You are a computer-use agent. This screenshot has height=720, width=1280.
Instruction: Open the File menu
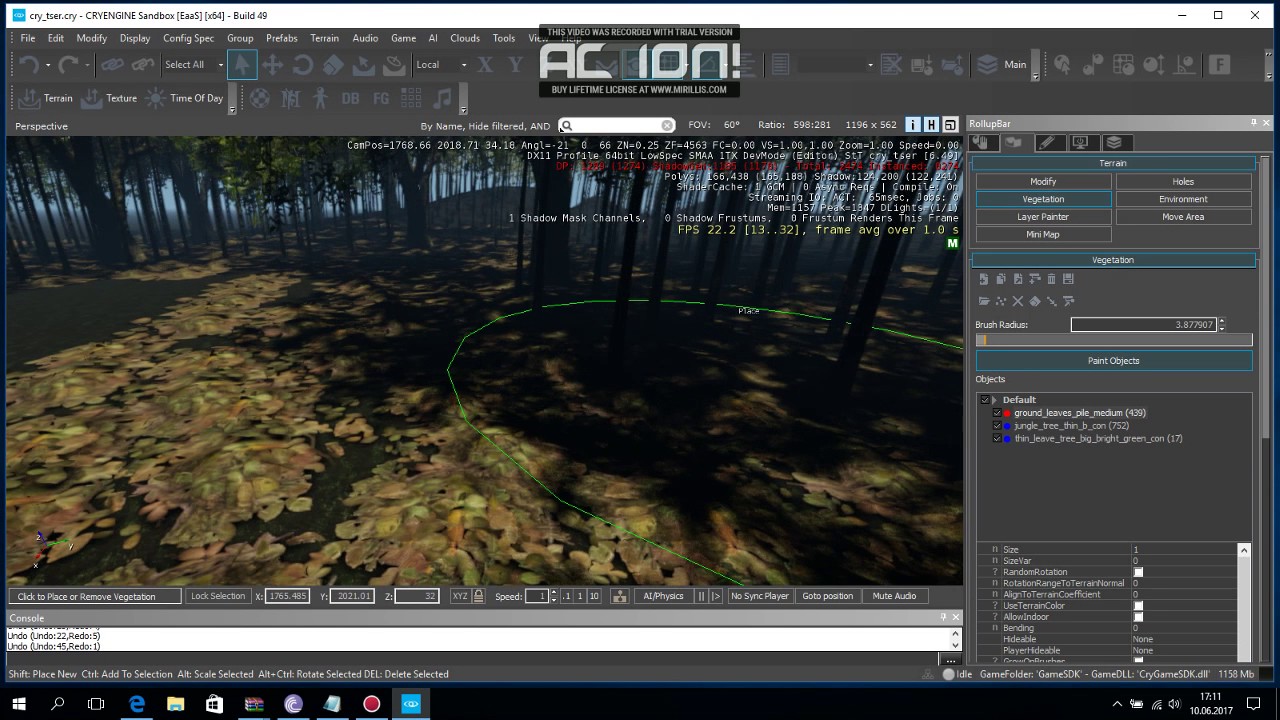(x=28, y=38)
